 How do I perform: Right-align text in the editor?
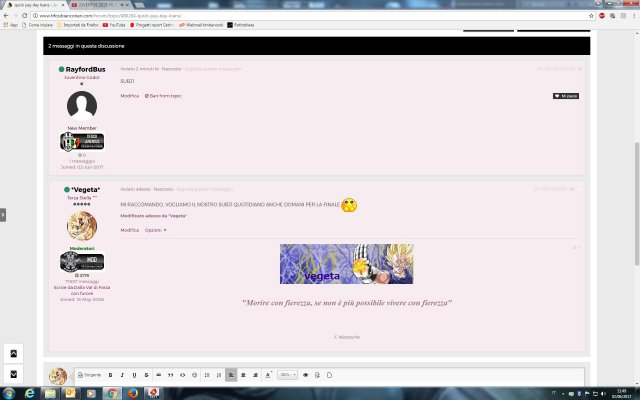click(255, 375)
